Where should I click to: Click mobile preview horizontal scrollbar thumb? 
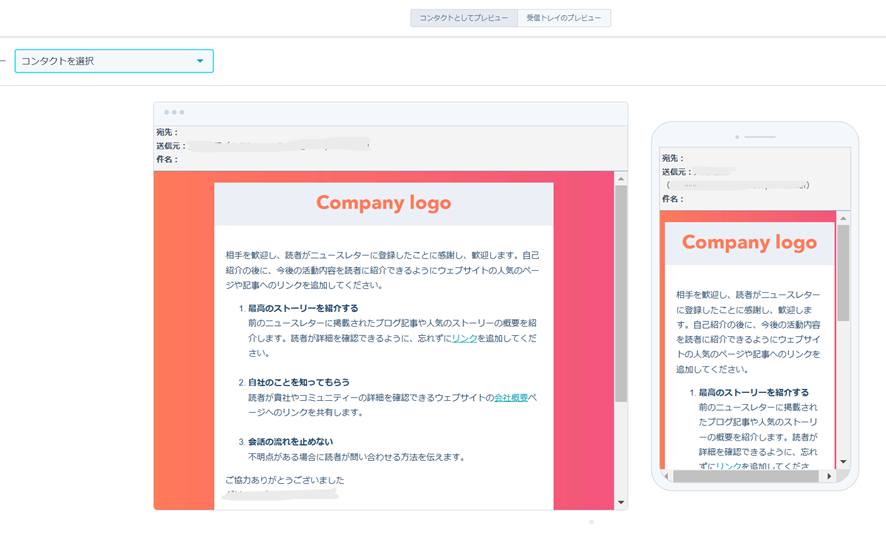point(746,476)
